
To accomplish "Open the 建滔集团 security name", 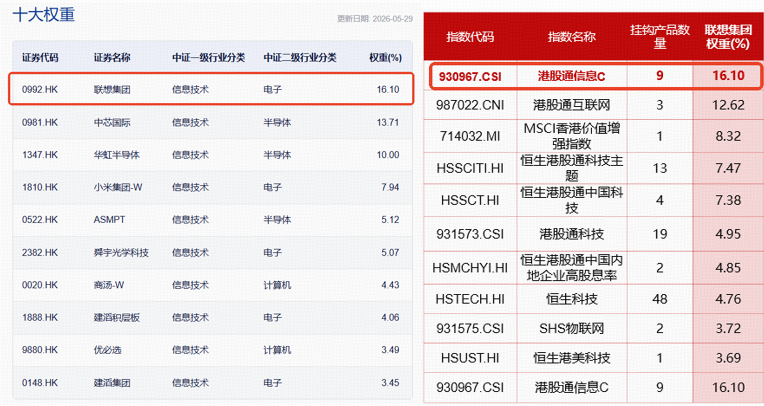I will 112,383.
